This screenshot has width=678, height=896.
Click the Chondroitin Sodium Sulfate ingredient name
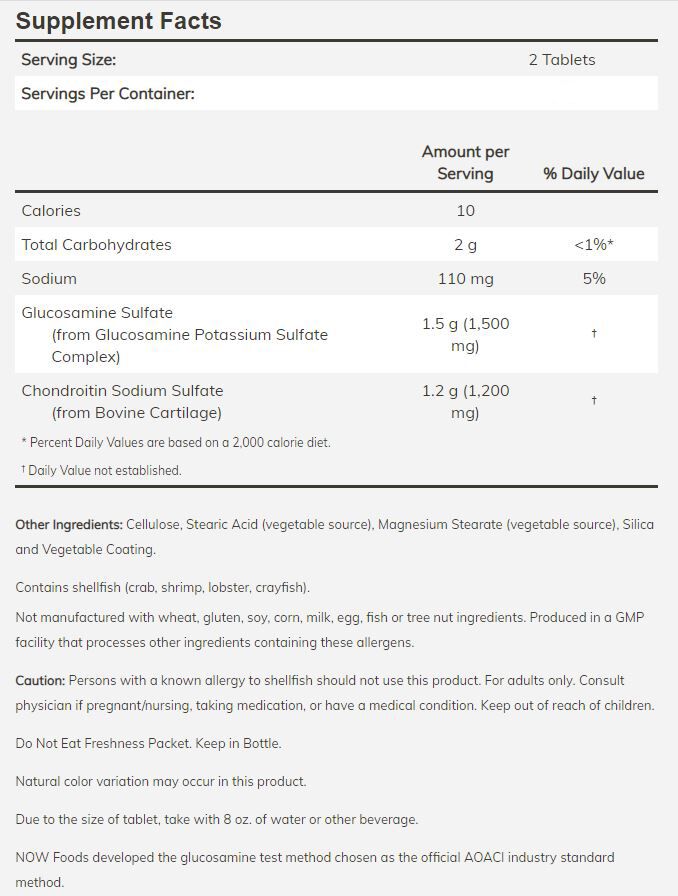pos(122,391)
